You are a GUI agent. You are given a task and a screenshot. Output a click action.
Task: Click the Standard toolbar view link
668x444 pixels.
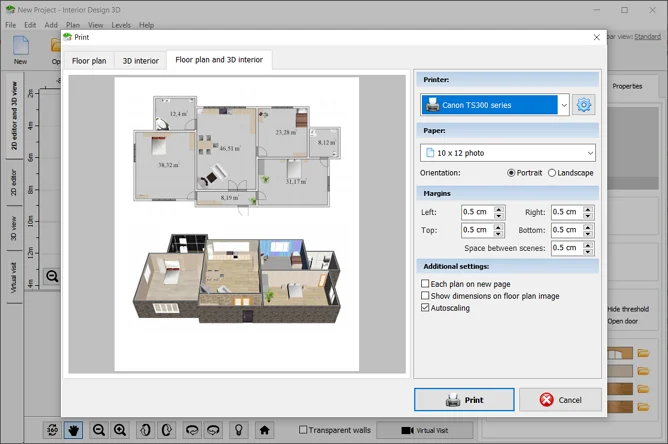click(x=648, y=37)
